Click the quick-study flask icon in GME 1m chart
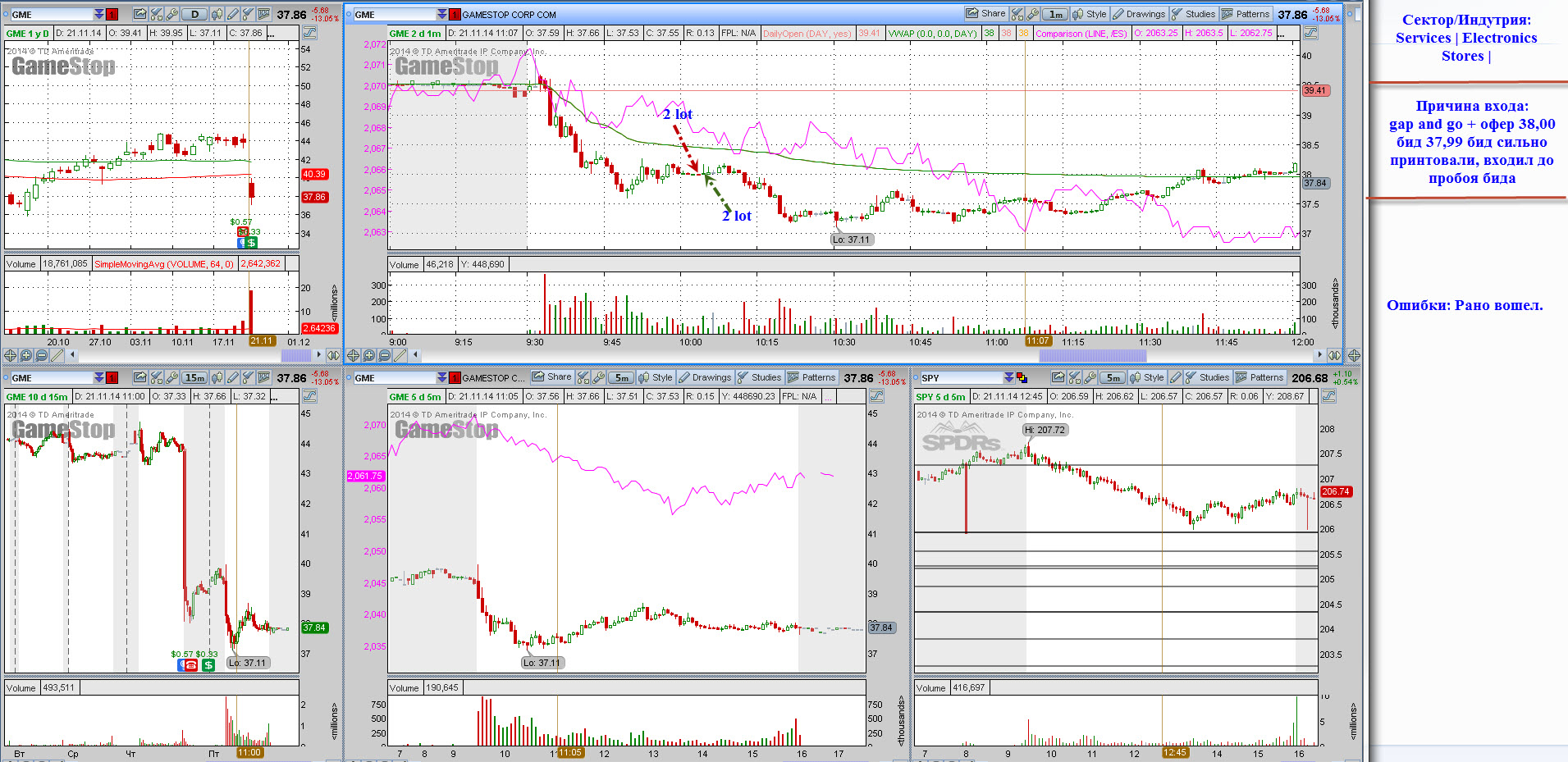 [x=1017, y=14]
